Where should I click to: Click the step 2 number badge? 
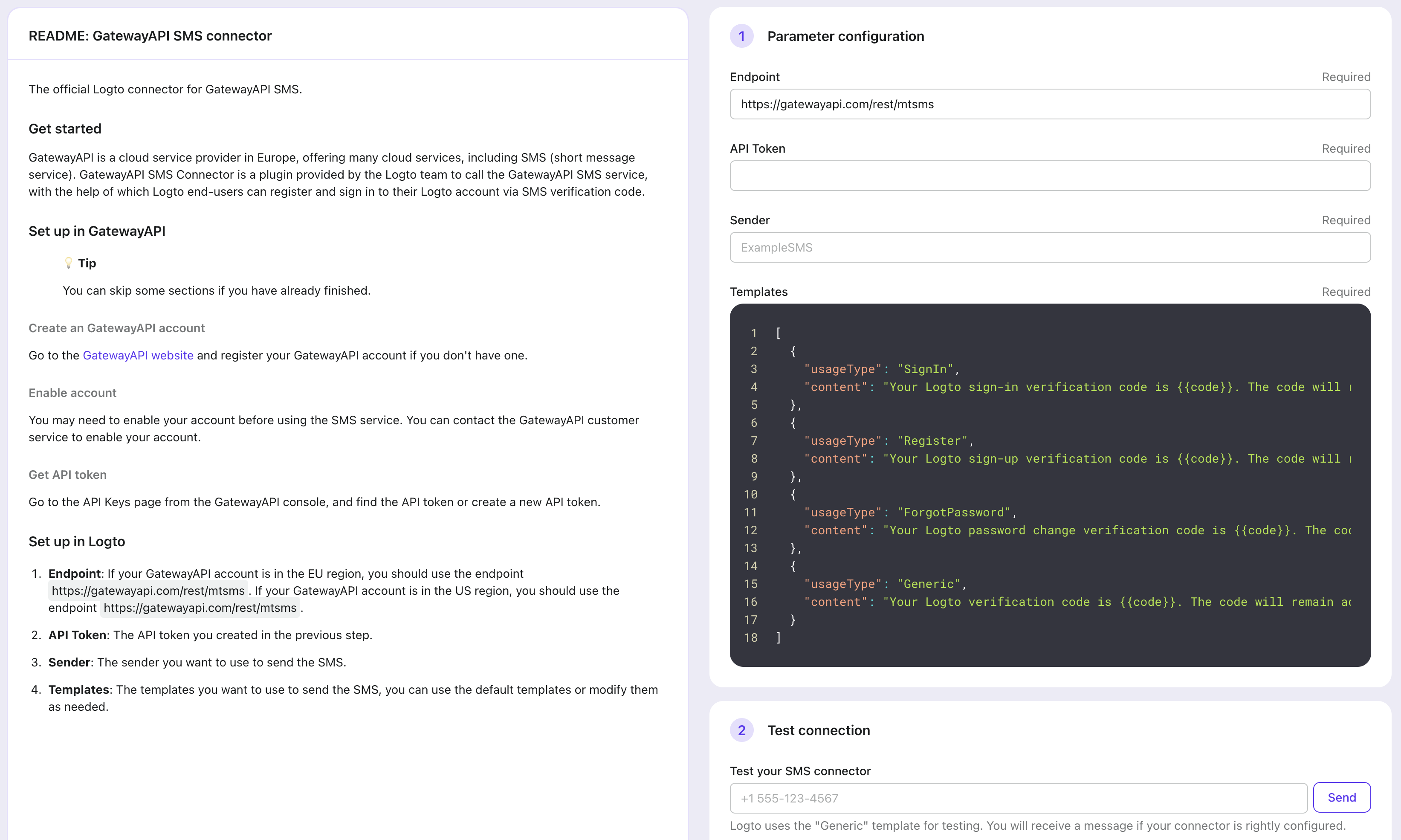(741, 730)
